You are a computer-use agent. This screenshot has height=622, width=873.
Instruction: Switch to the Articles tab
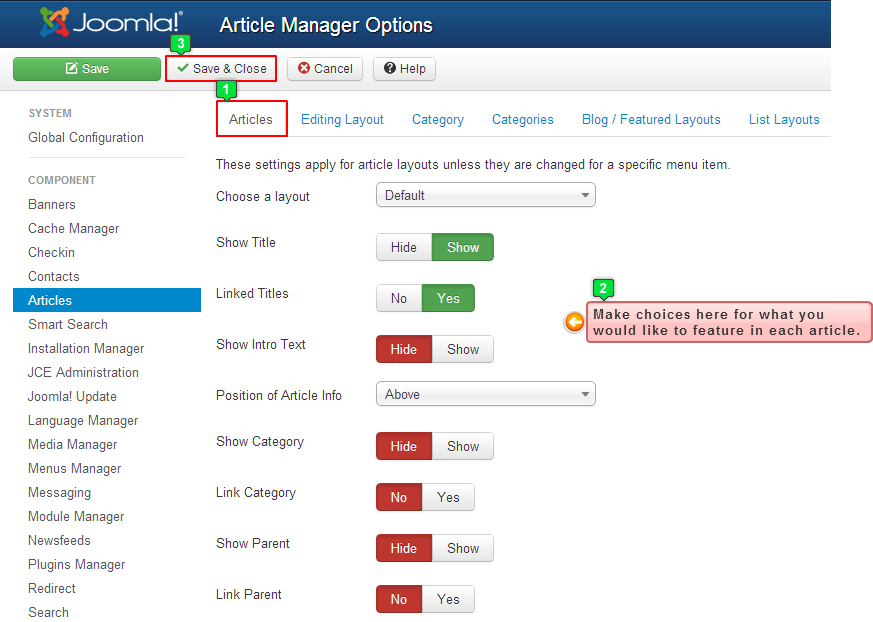[x=251, y=119]
